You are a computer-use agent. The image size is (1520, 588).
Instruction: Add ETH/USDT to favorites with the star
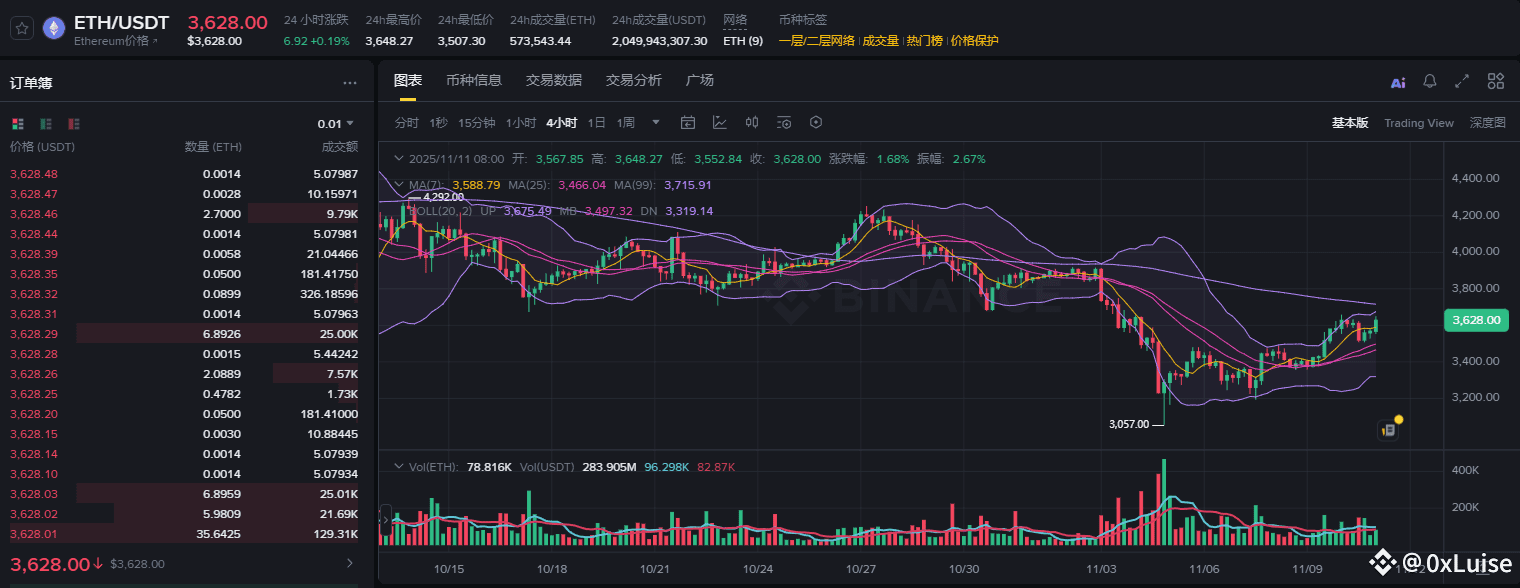20,27
